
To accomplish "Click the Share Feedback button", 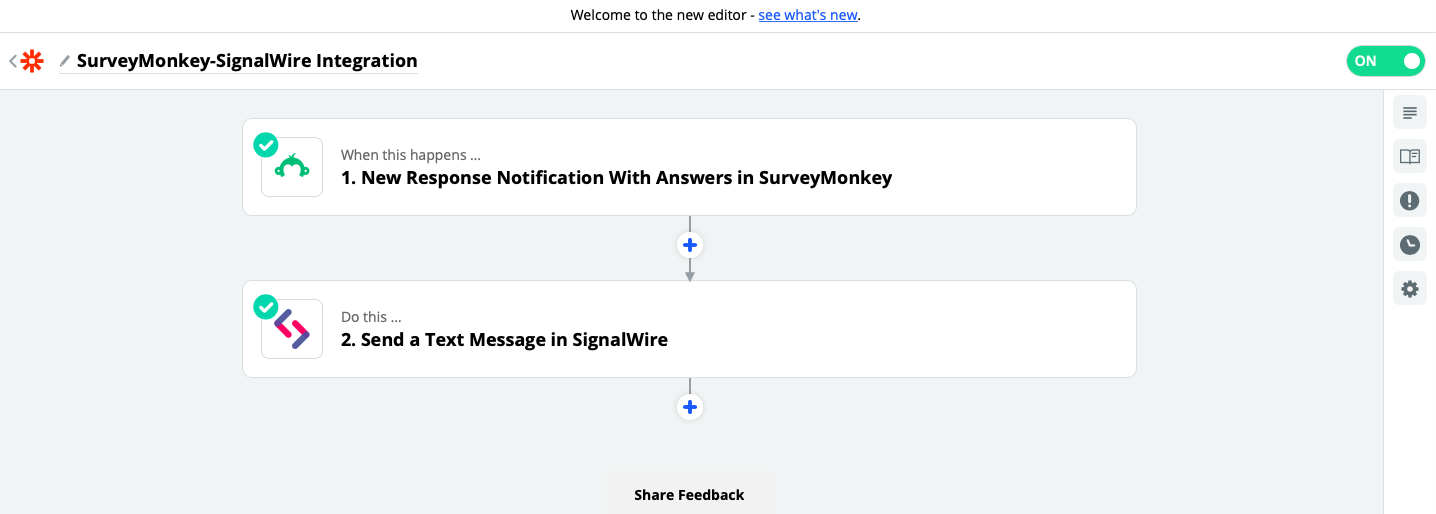I will pyautogui.click(x=689, y=495).
